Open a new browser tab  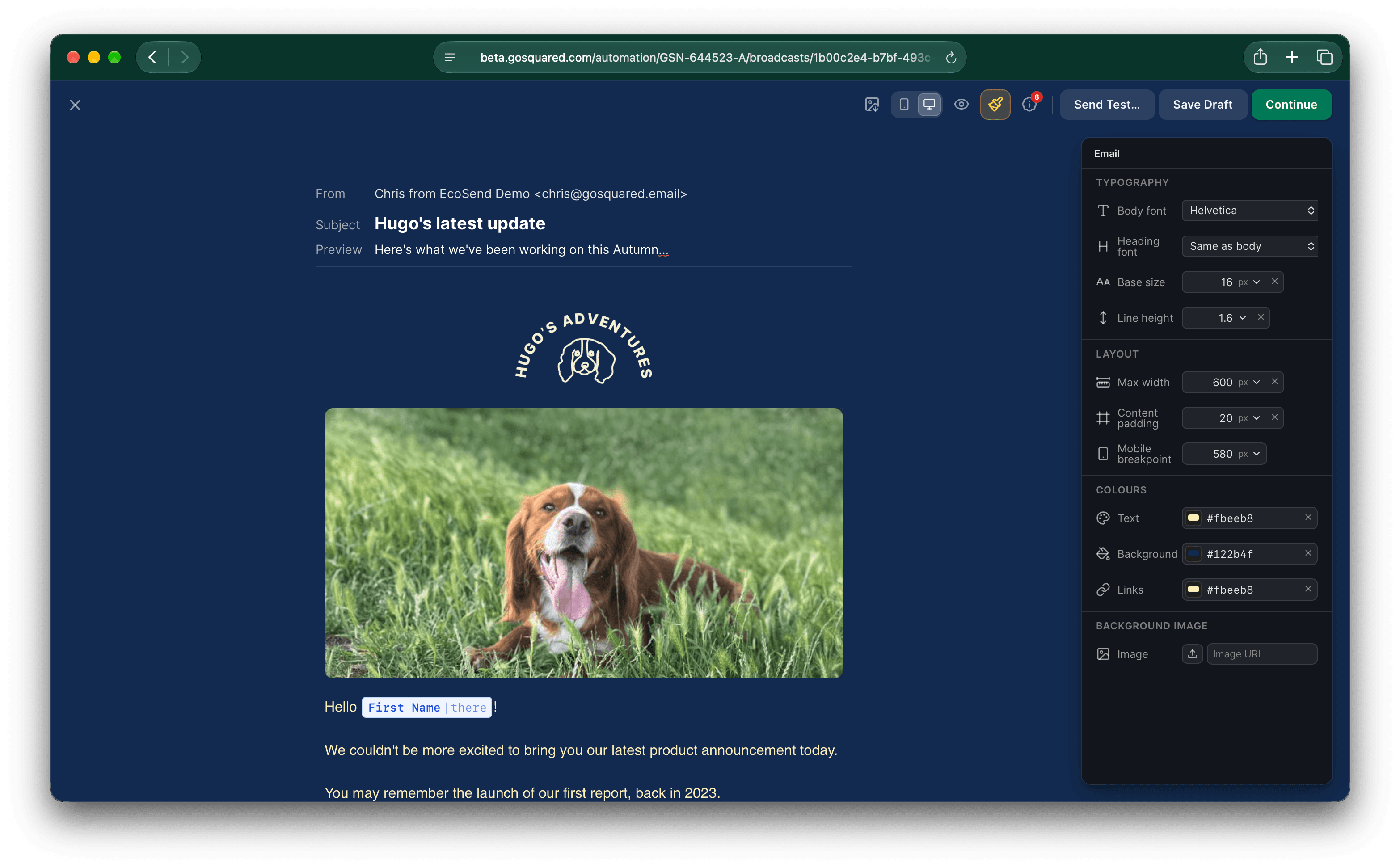(1291, 57)
